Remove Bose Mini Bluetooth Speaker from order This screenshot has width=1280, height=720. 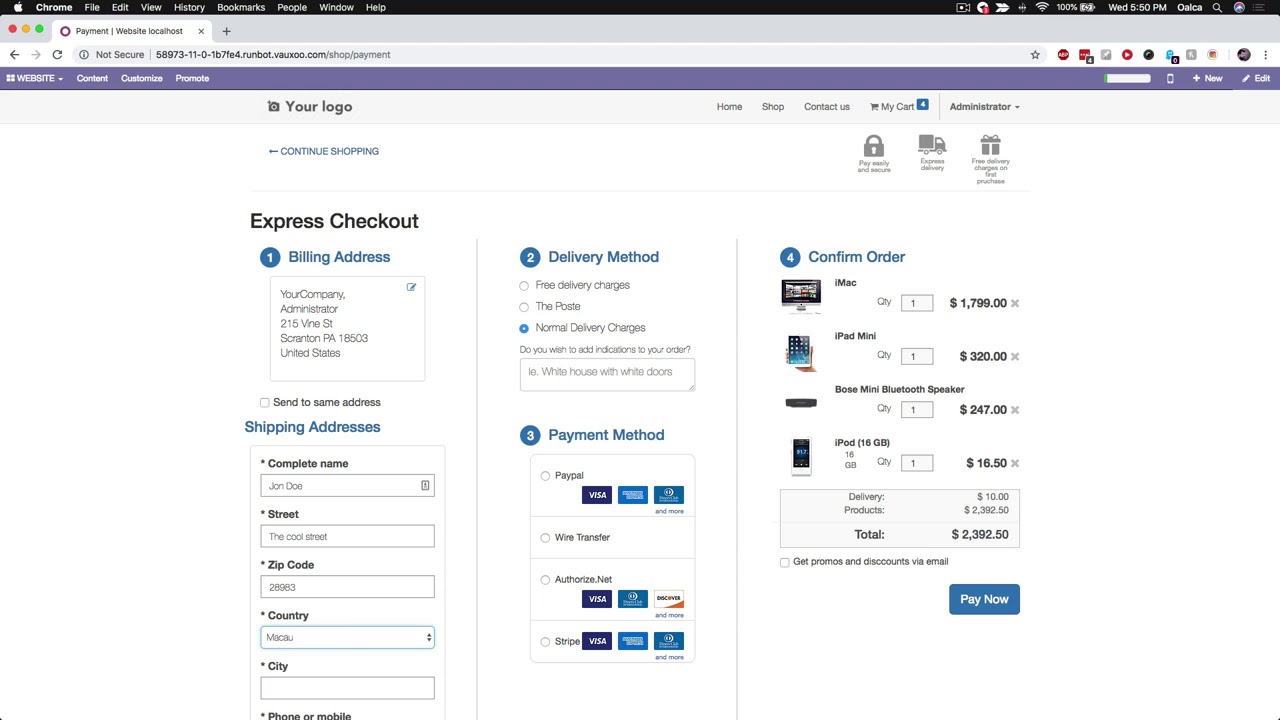point(1015,410)
